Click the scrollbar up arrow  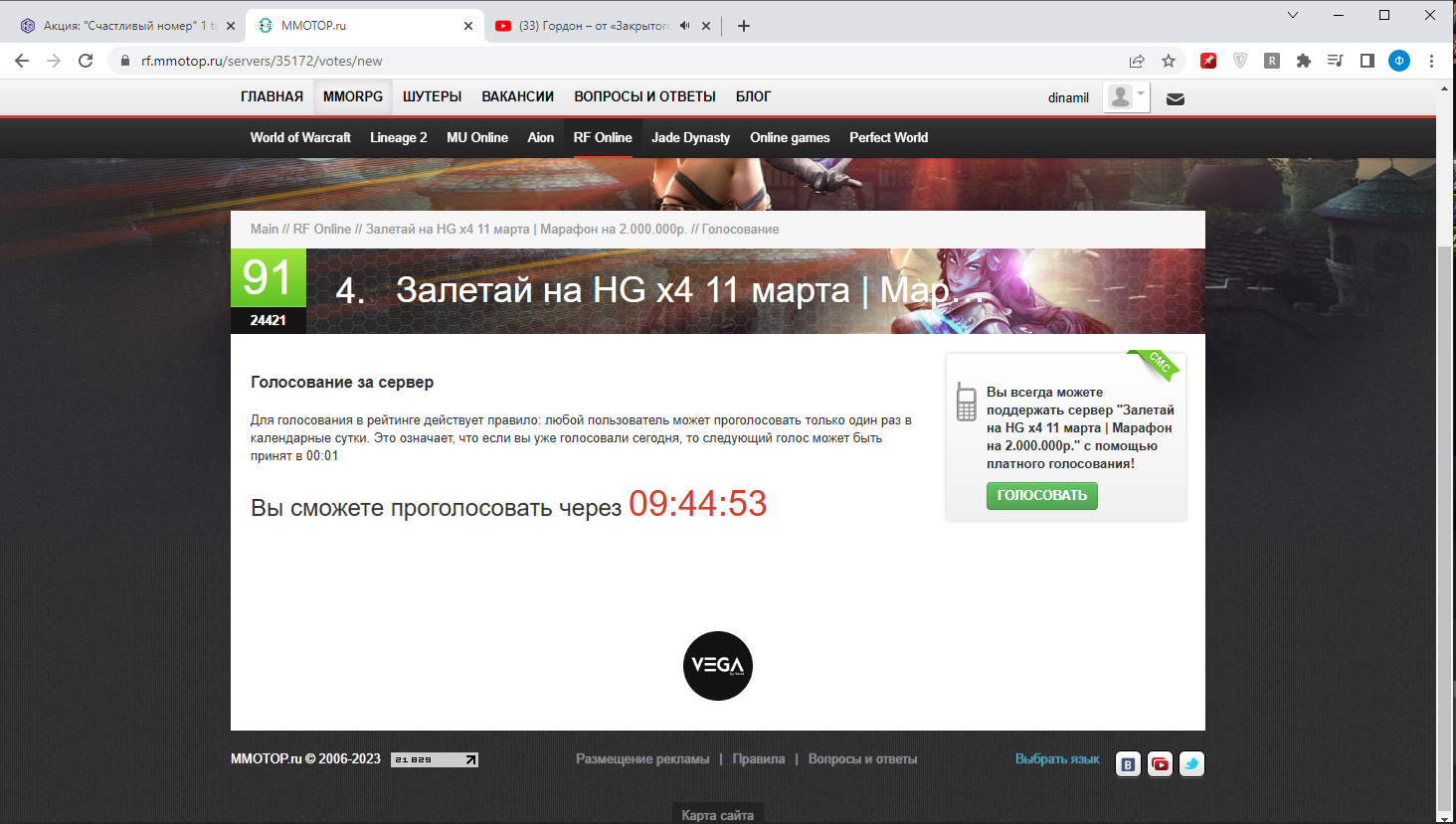[x=1445, y=88]
